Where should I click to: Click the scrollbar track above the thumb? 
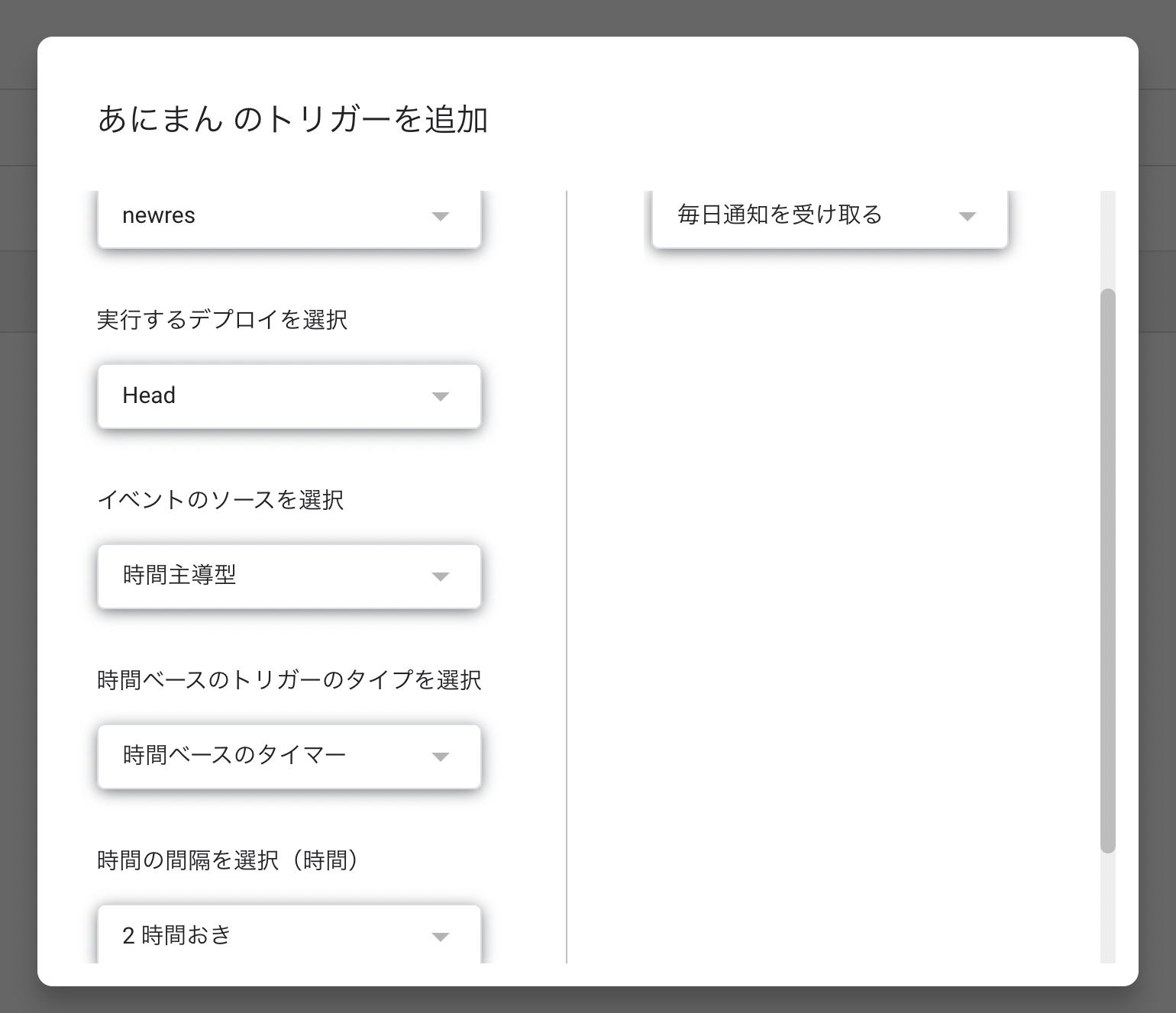point(1107,238)
